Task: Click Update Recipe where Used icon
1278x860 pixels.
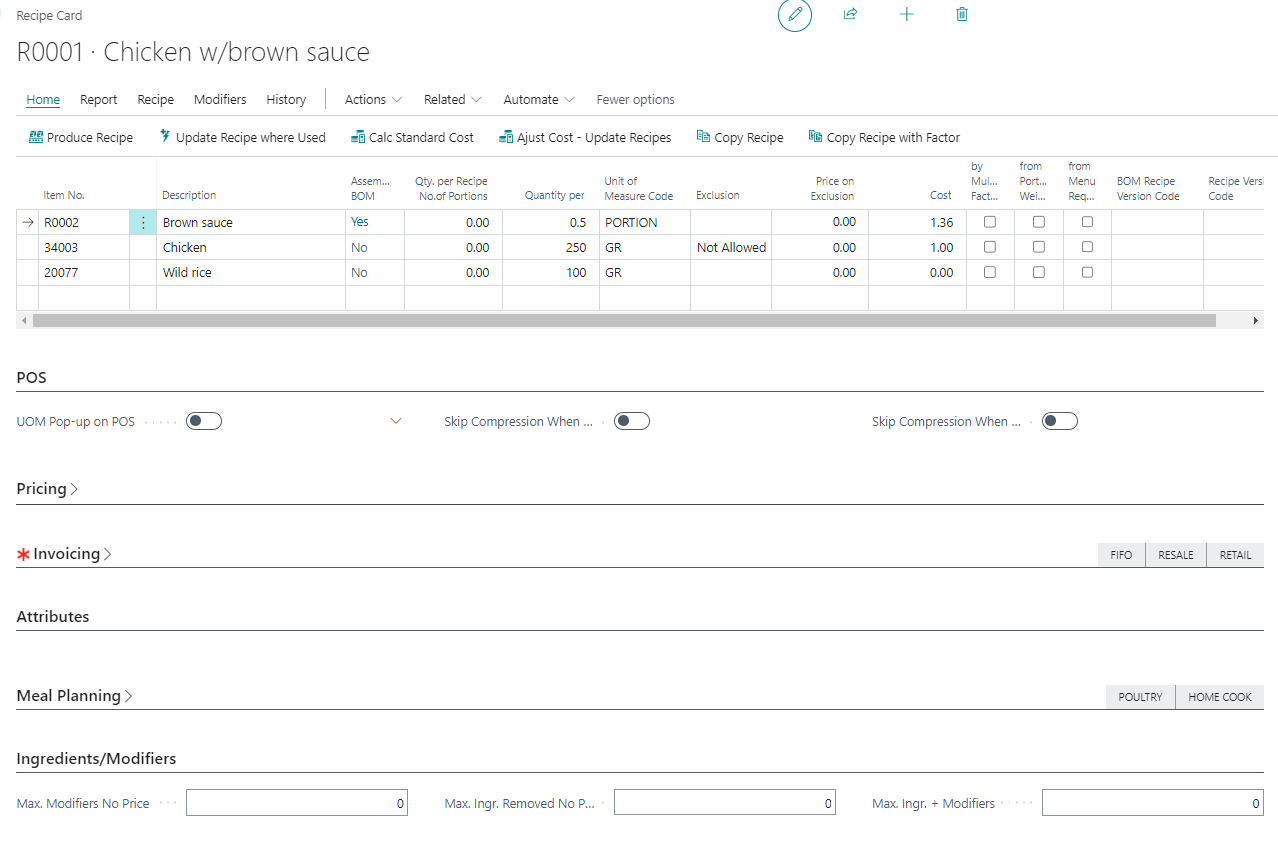Action: coord(165,137)
